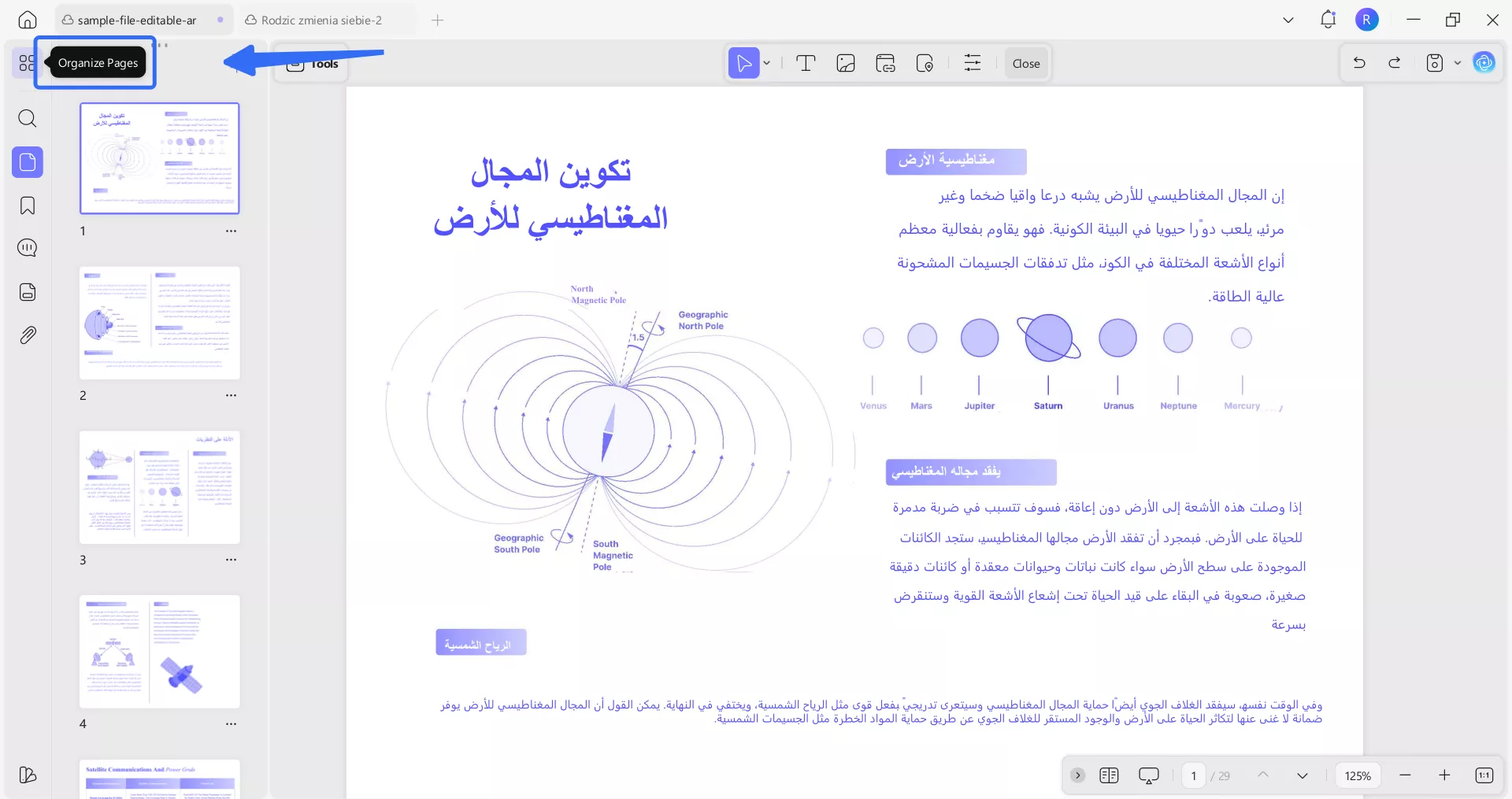
Task: Click the Undo icon
Action: [x=1360, y=63]
